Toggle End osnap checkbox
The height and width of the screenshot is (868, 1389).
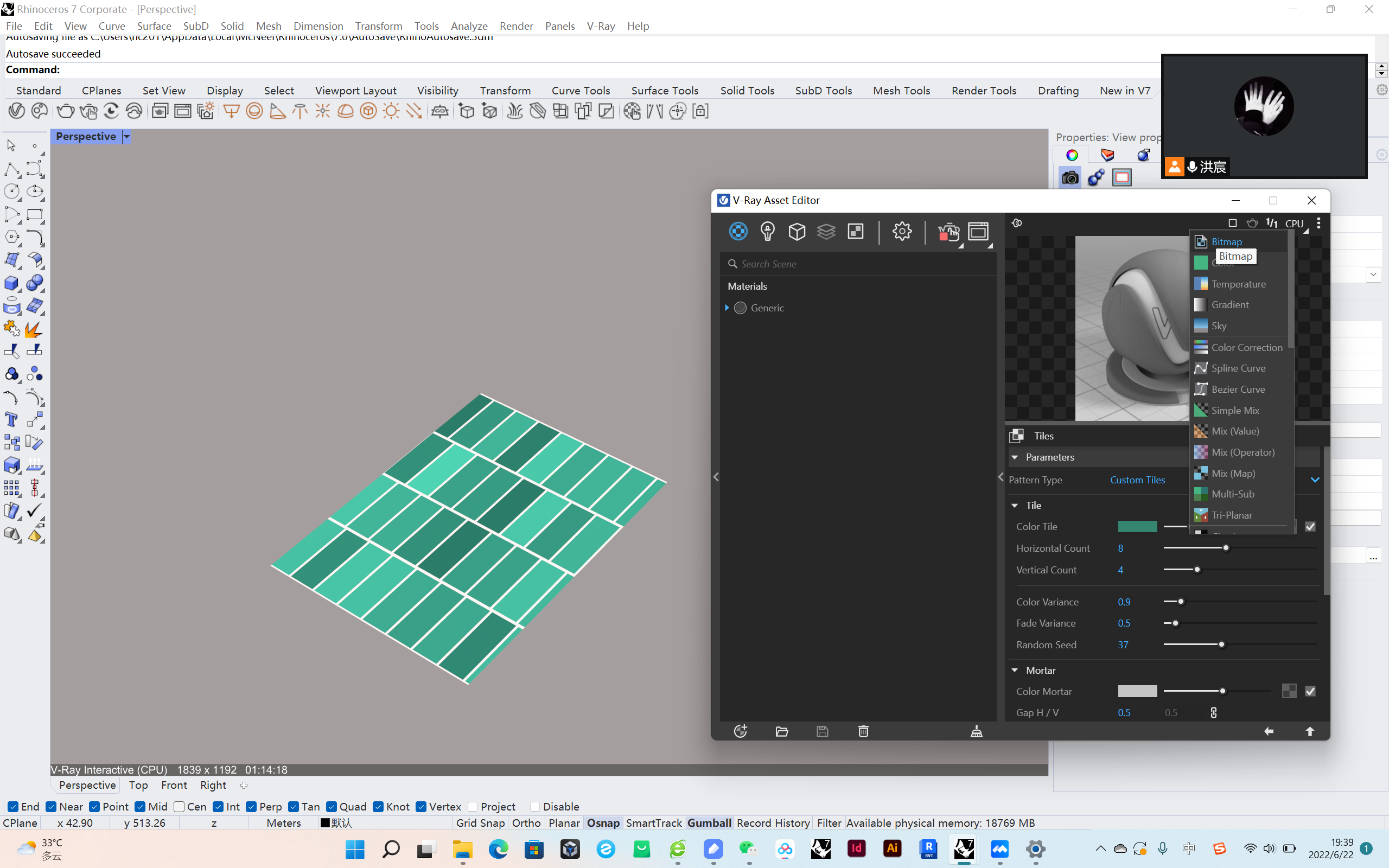click(14, 807)
